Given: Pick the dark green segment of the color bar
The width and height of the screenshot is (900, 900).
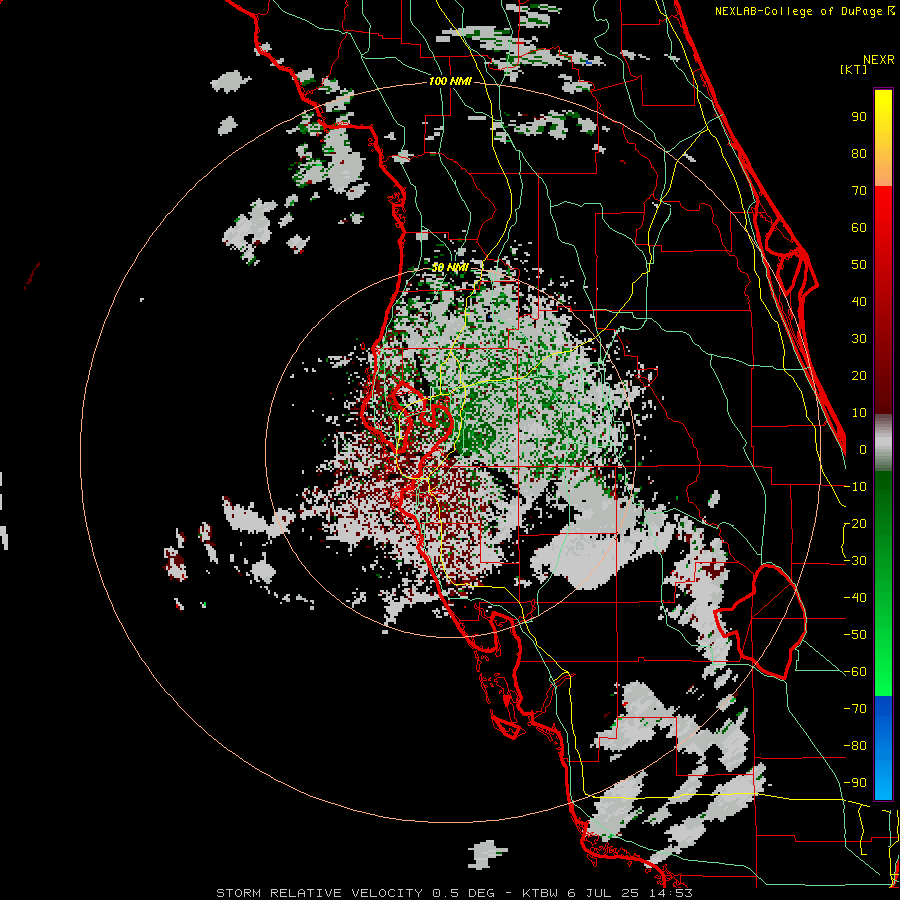Looking at the screenshot, I should [x=883, y=517].
